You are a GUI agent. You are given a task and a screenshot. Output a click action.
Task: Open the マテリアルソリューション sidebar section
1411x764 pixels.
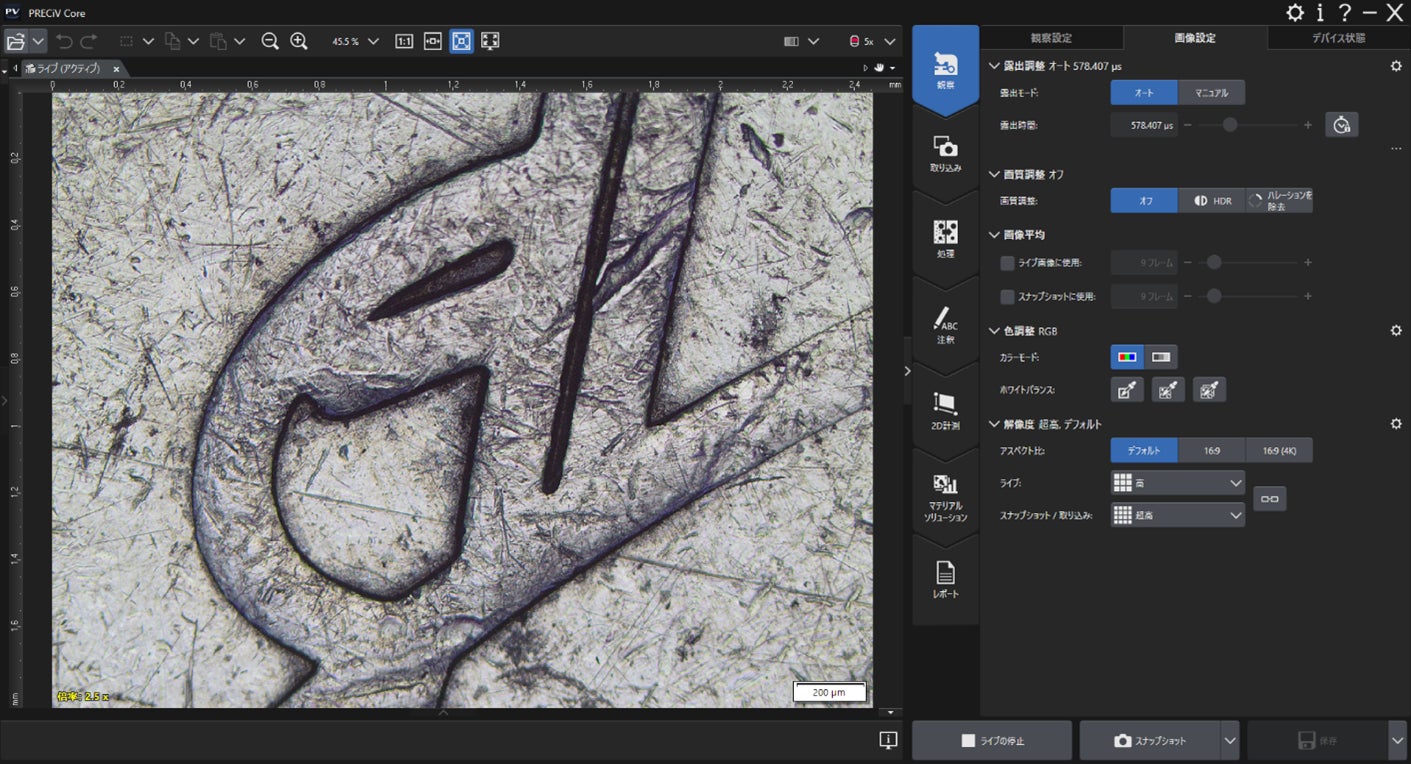click(945, 497)
